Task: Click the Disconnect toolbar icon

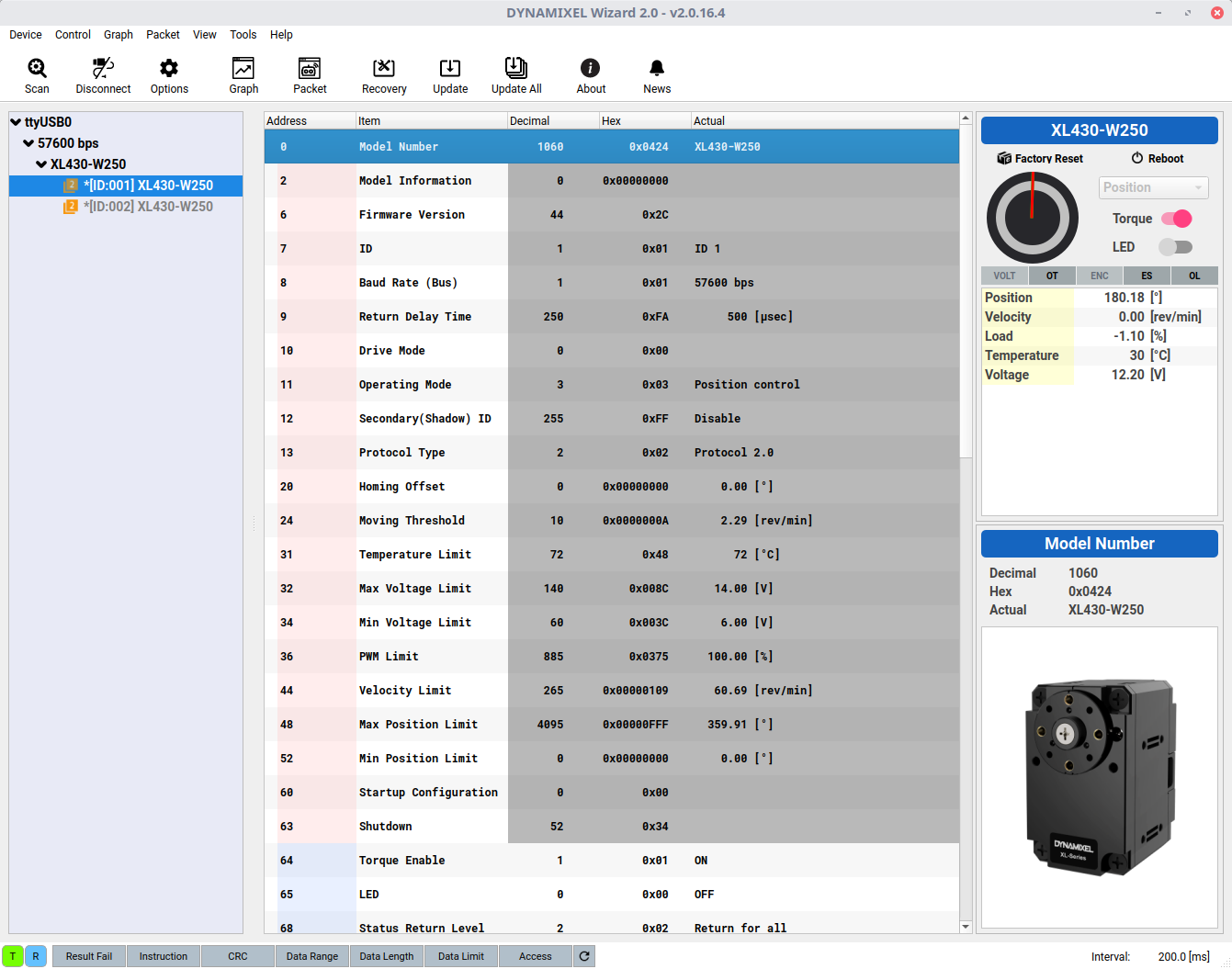Action: (103, 68)
